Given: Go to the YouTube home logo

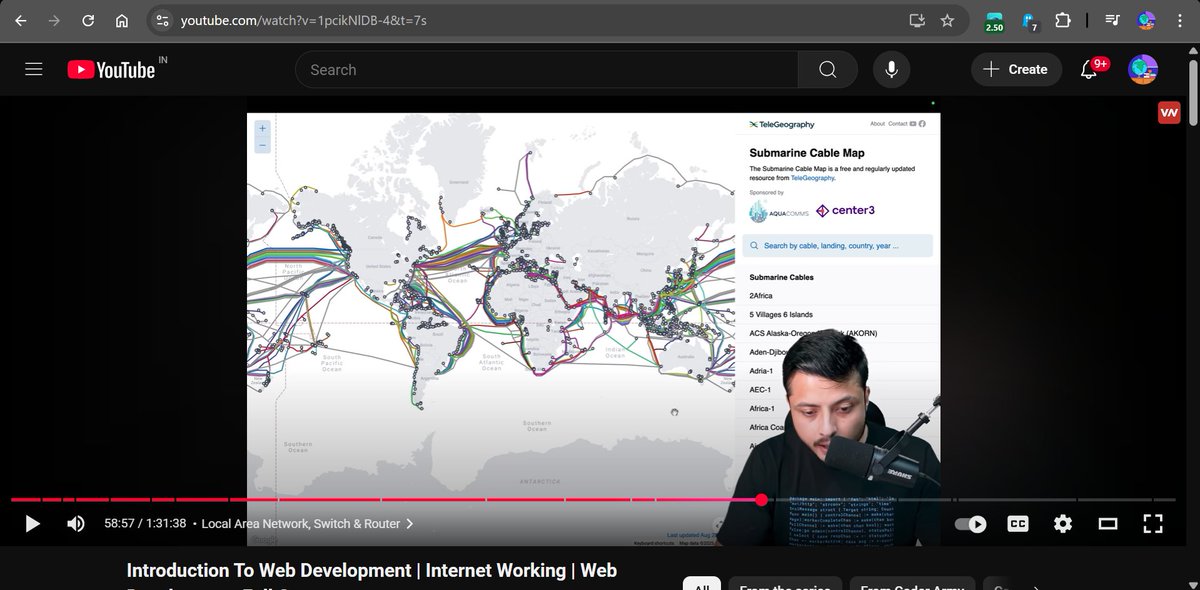Looking at the screenshot, I should click(x=111, y=69).
